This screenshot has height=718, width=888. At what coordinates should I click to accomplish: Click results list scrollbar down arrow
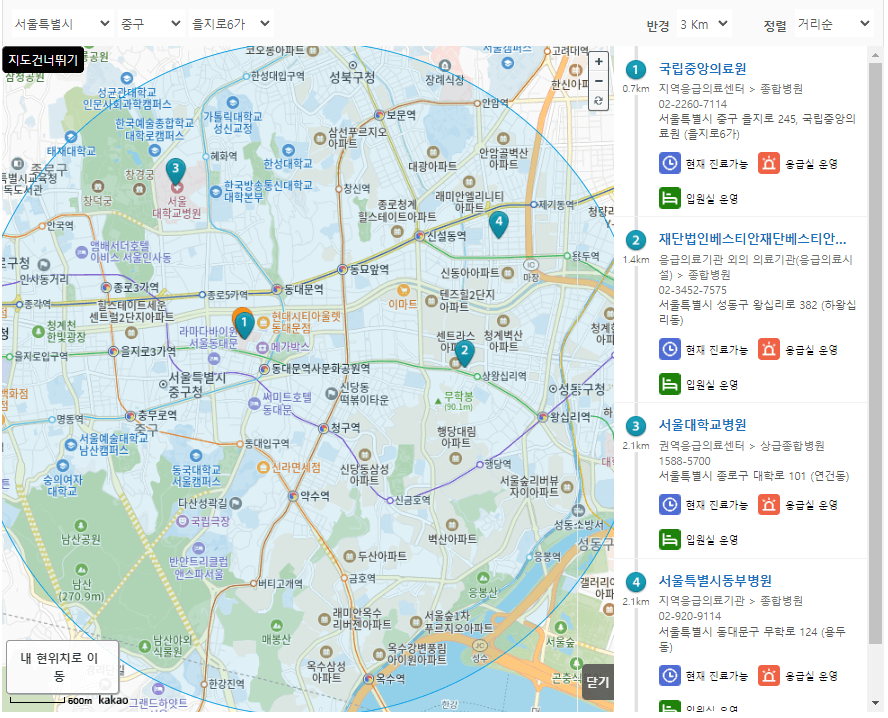point(875,703)
